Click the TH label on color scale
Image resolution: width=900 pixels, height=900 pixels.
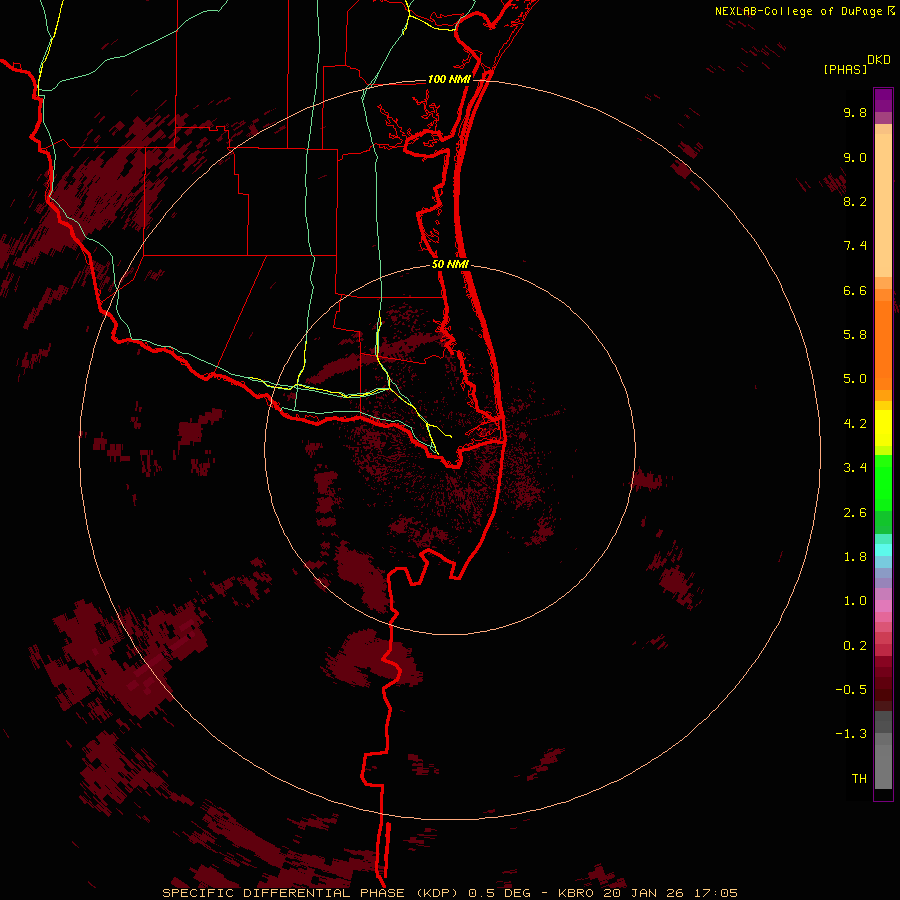tap(859, 779)
